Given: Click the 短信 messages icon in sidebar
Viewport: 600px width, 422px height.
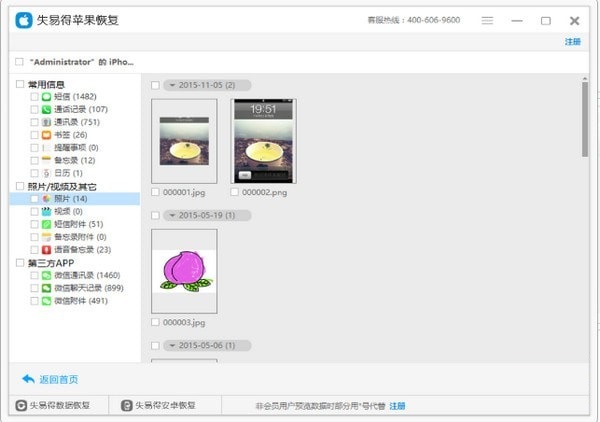Looking at the screenshot, I should pos(46,96).
